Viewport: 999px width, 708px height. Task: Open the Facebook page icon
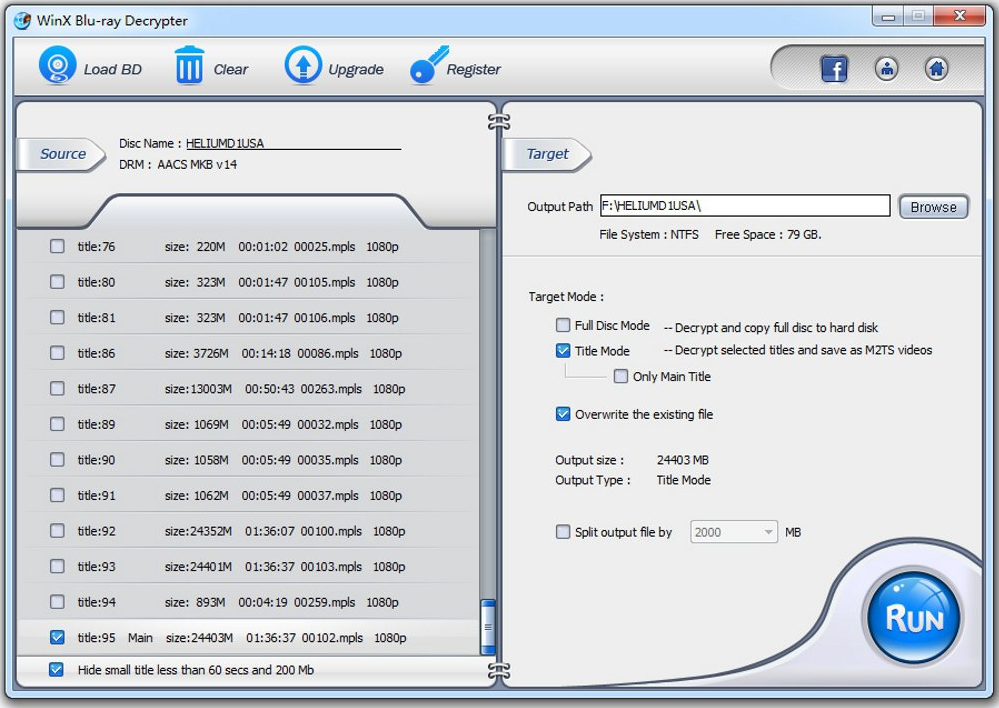point(834,69)
